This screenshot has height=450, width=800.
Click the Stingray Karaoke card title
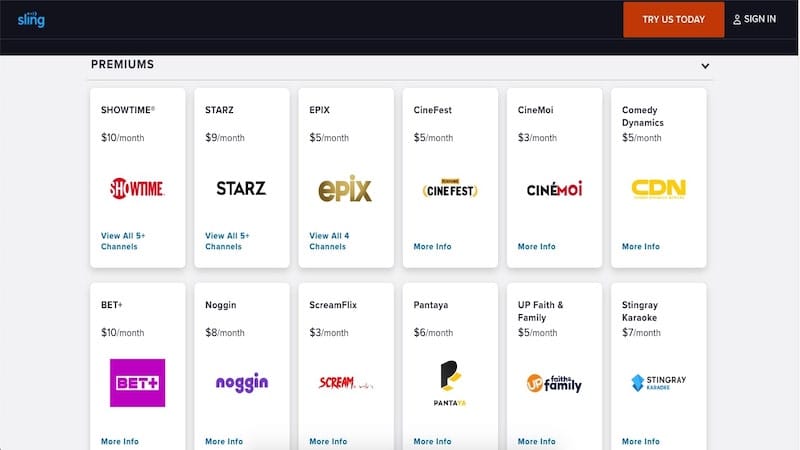[x=639, y=311]
